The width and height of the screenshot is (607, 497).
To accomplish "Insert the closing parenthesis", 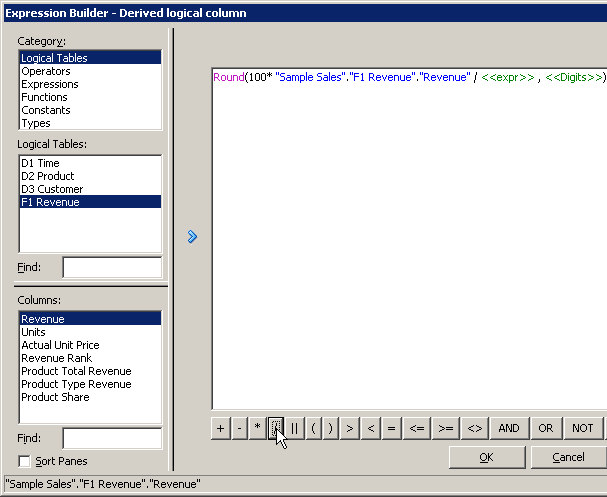I will (x=330, y=428).
